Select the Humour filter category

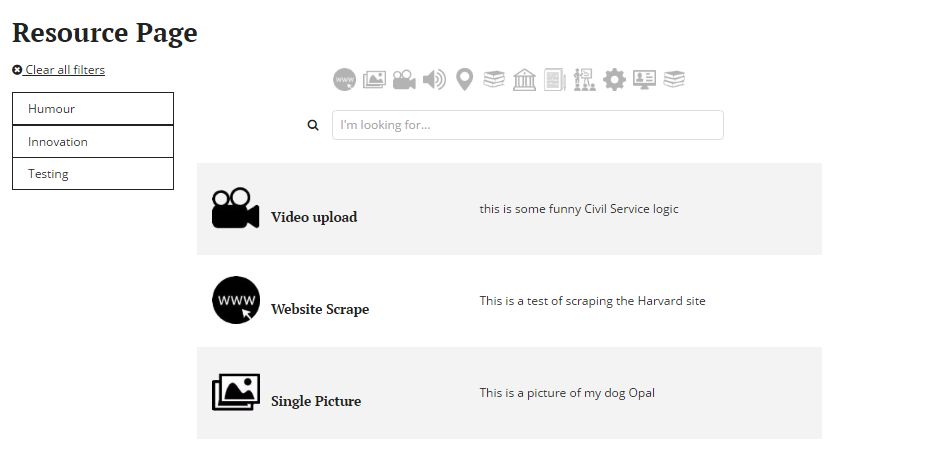[93, 109]
